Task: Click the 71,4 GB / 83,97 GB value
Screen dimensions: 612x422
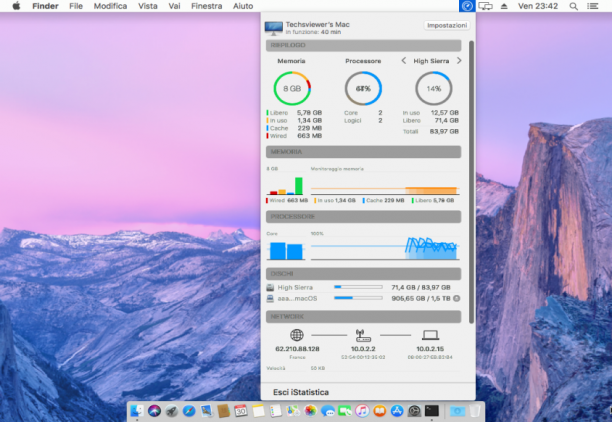Action: click(x=421, y=287)
